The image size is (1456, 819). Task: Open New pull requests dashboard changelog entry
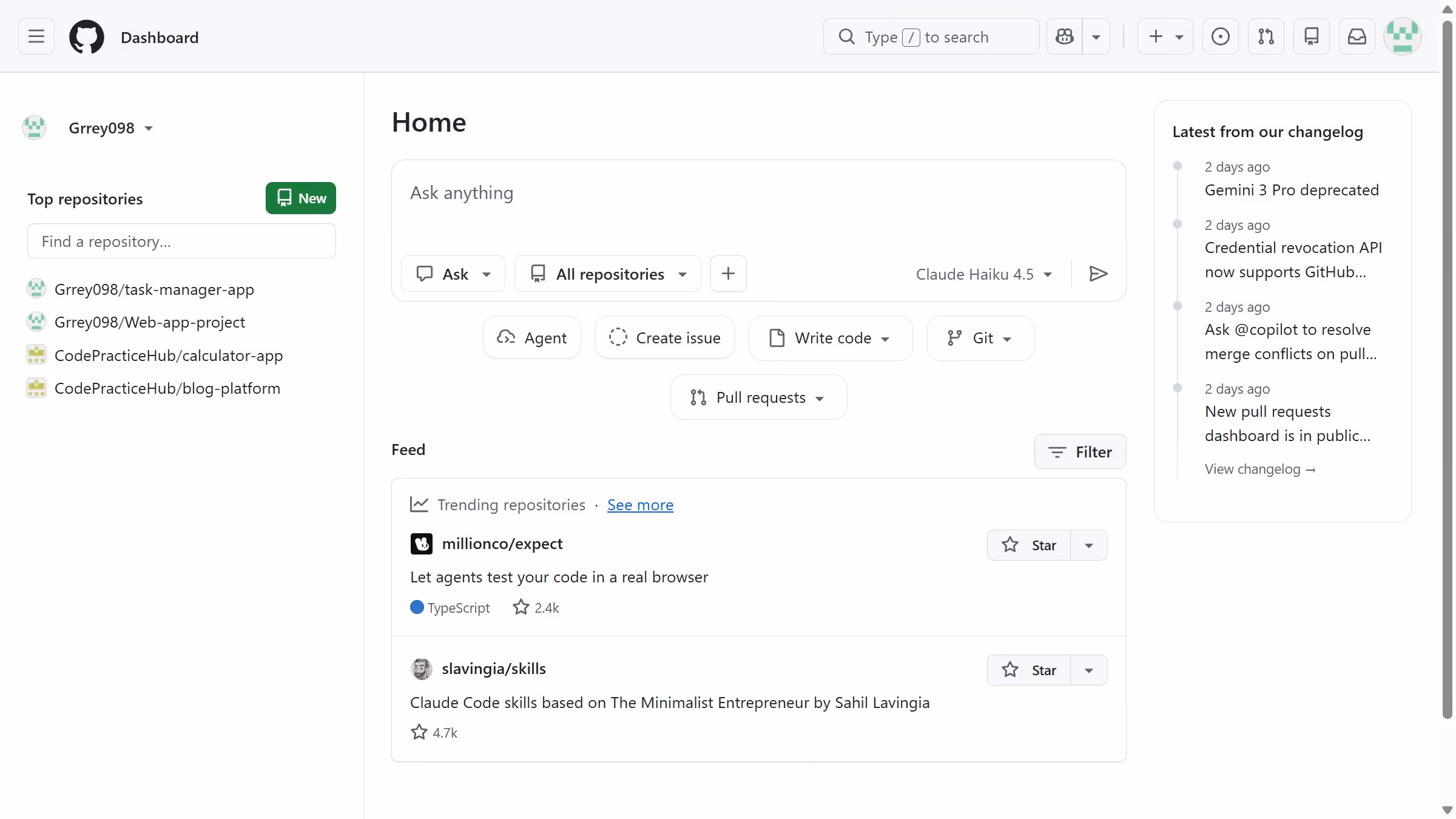[1287, 423]
